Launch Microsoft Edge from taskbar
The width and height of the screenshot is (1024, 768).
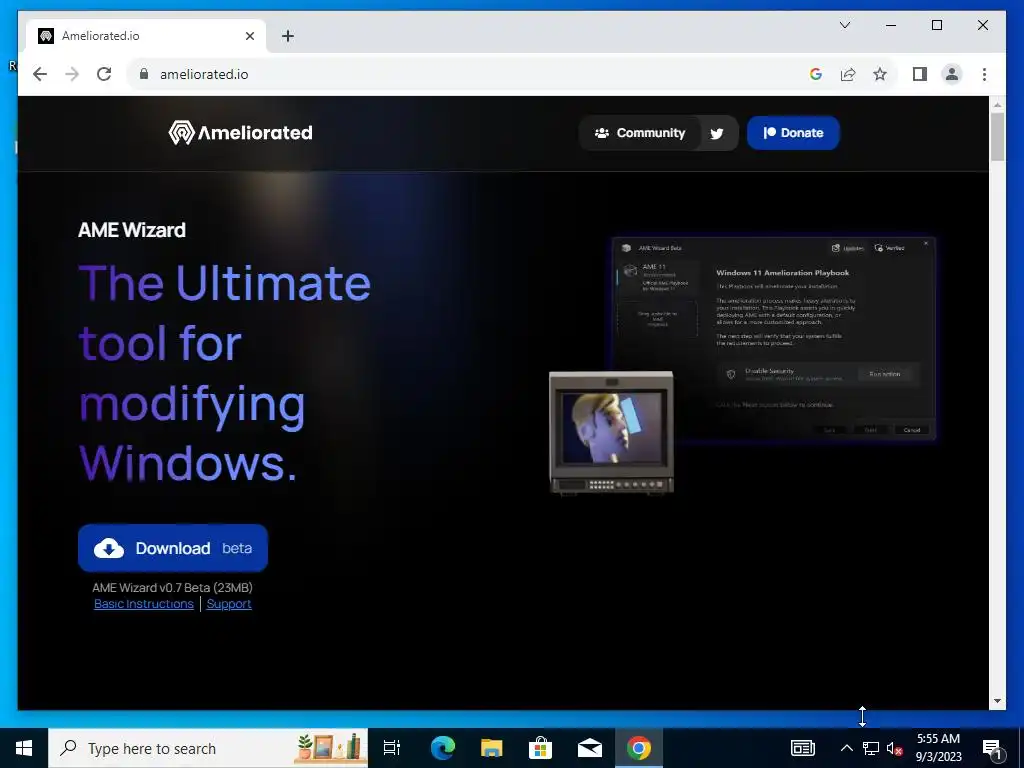(x=442, y=748)
